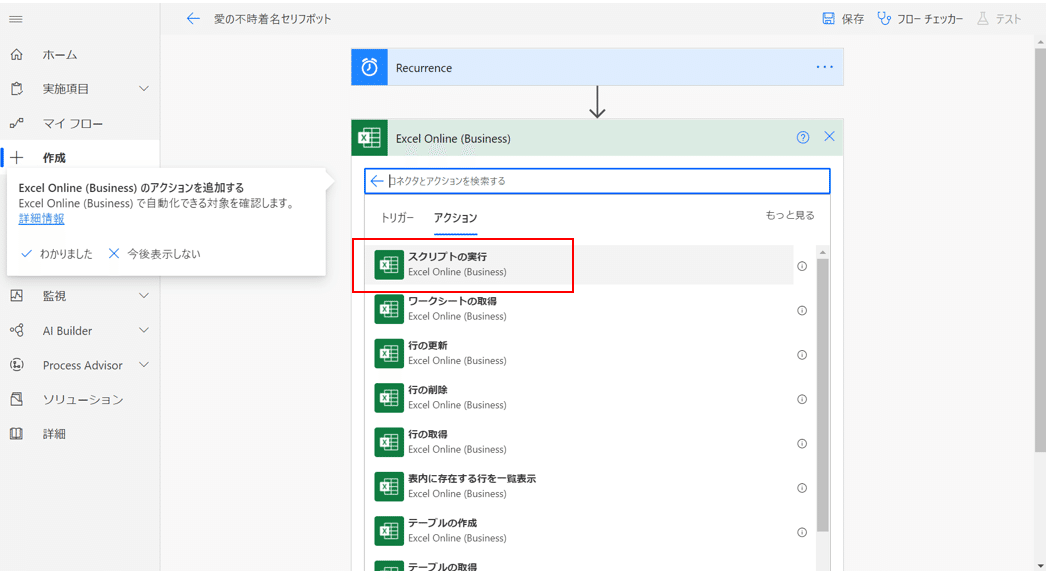The width and height of the screenshot is (1052, 579).
Task: Click the connector search input field
Action: pyautogui.click(x=597, y=181)
